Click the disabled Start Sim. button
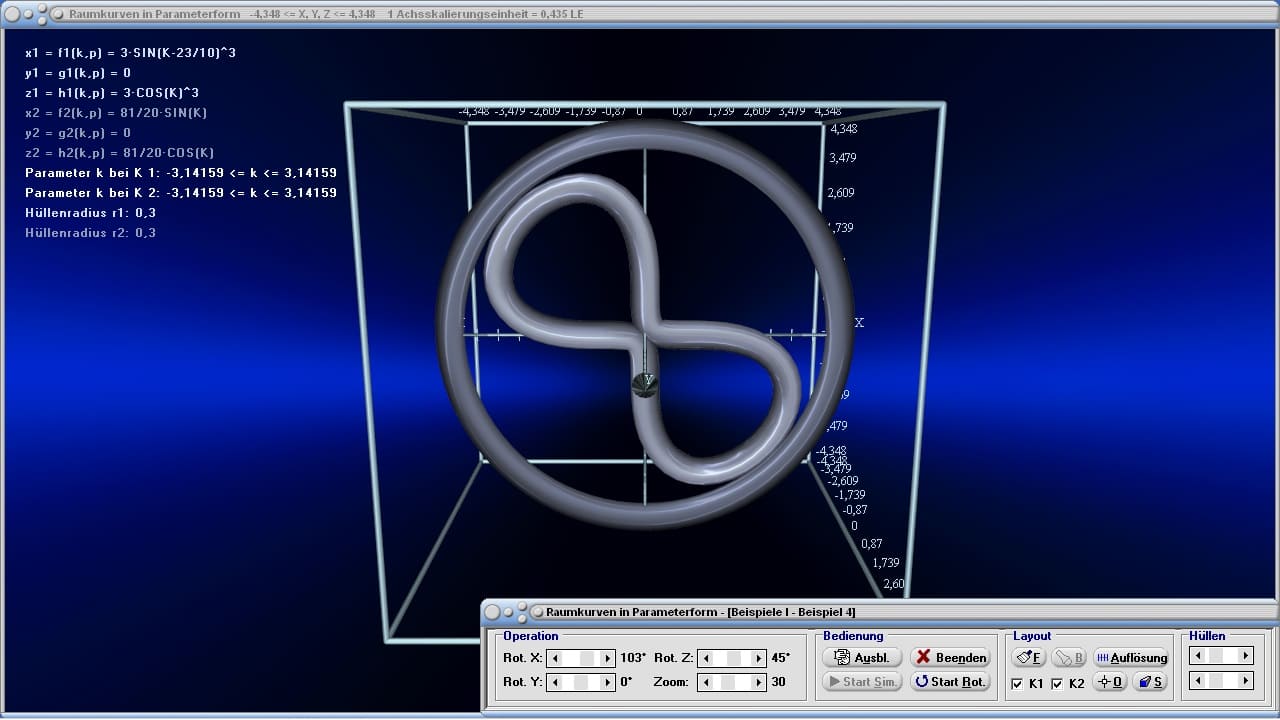 [x=862, y=681]
